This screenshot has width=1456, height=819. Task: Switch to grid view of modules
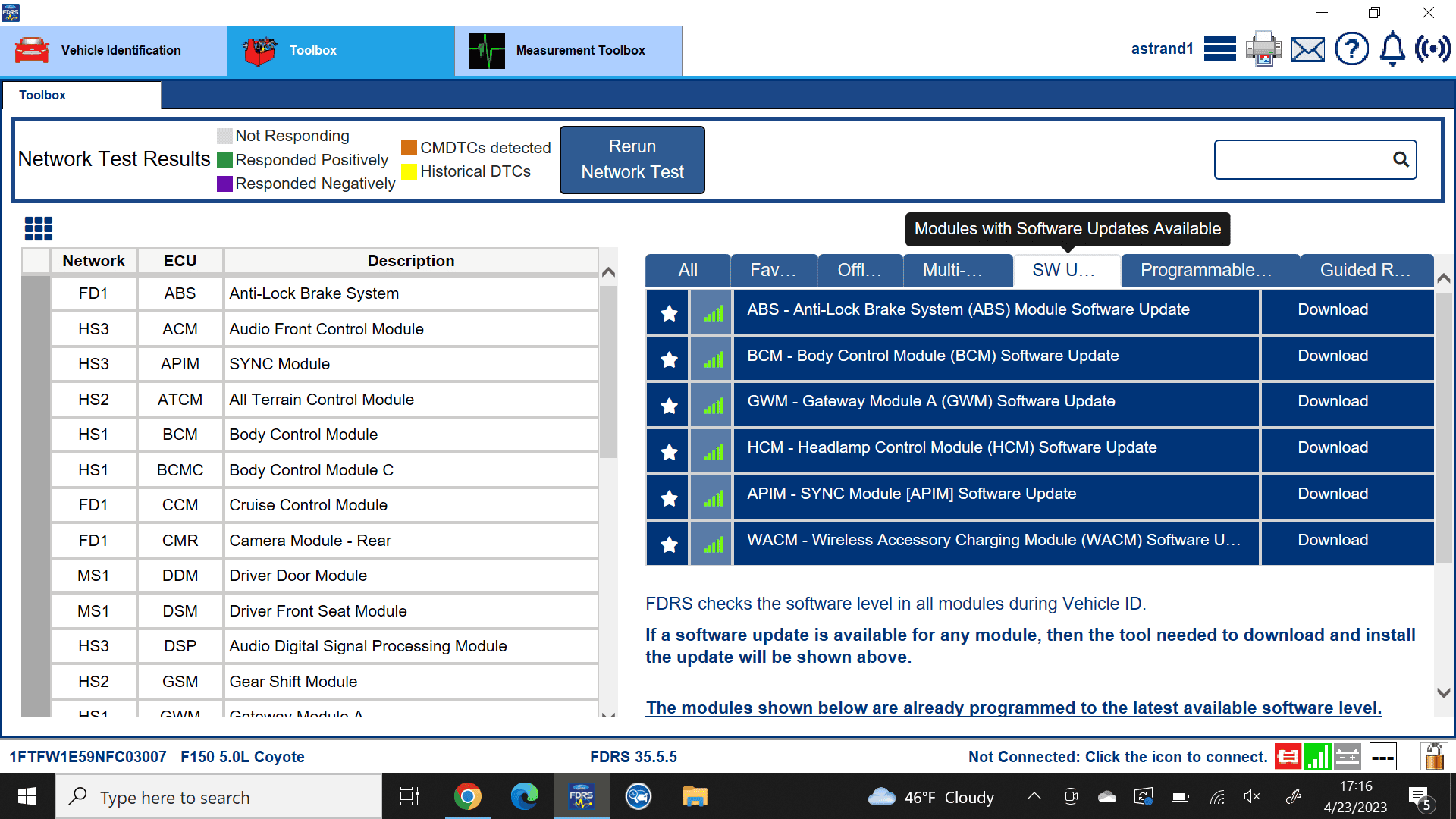coord(39,228)
